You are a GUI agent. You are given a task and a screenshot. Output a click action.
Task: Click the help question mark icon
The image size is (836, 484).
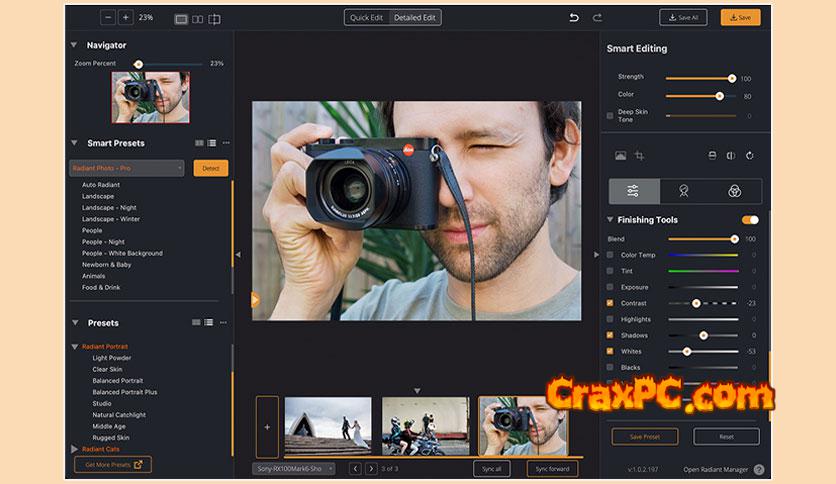point(759,469)
